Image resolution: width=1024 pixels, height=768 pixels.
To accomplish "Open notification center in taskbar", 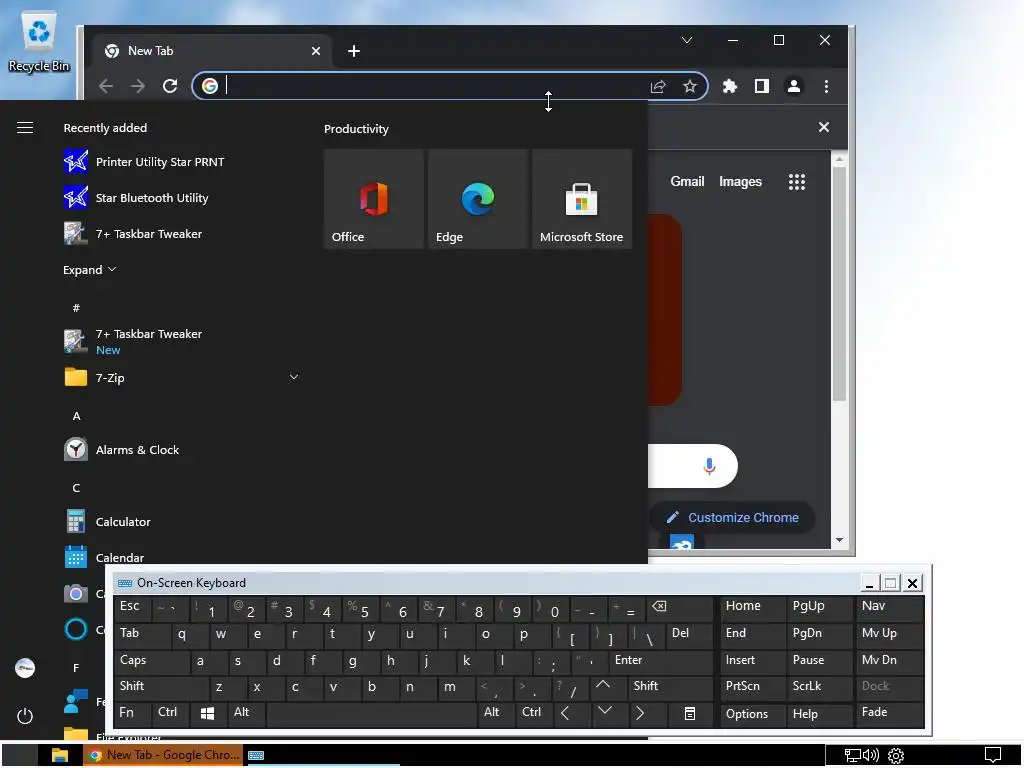I will (x=993, y=756).
